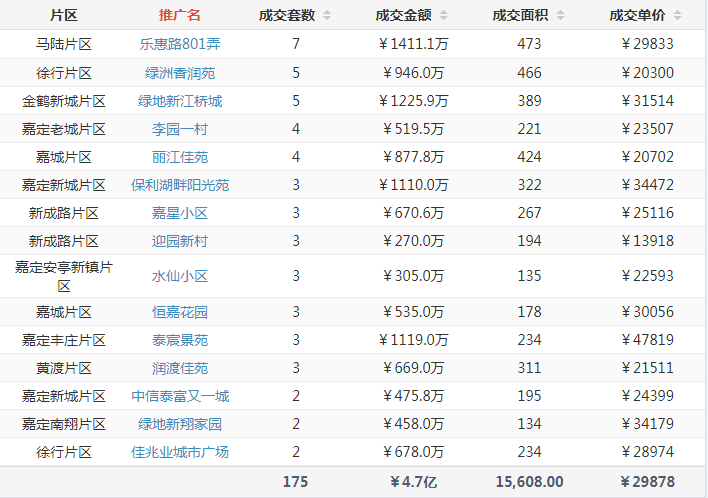The width and height of the screenshot is (708, 498).
Task: Select the average price ¥29878
Action: coord(647,482)
